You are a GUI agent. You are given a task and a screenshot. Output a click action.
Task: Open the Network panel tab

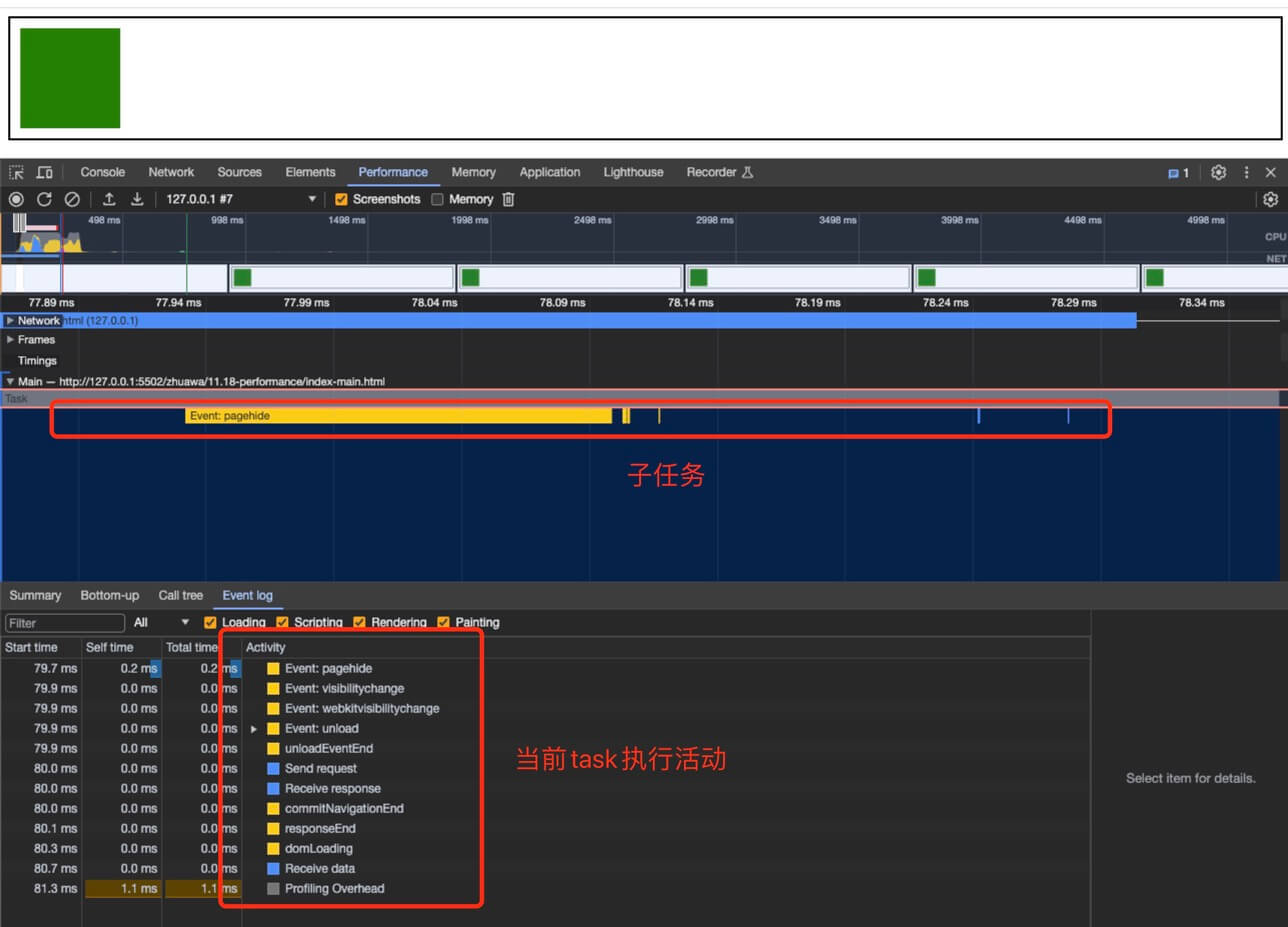pyautogui.click(x=171, y=172)
